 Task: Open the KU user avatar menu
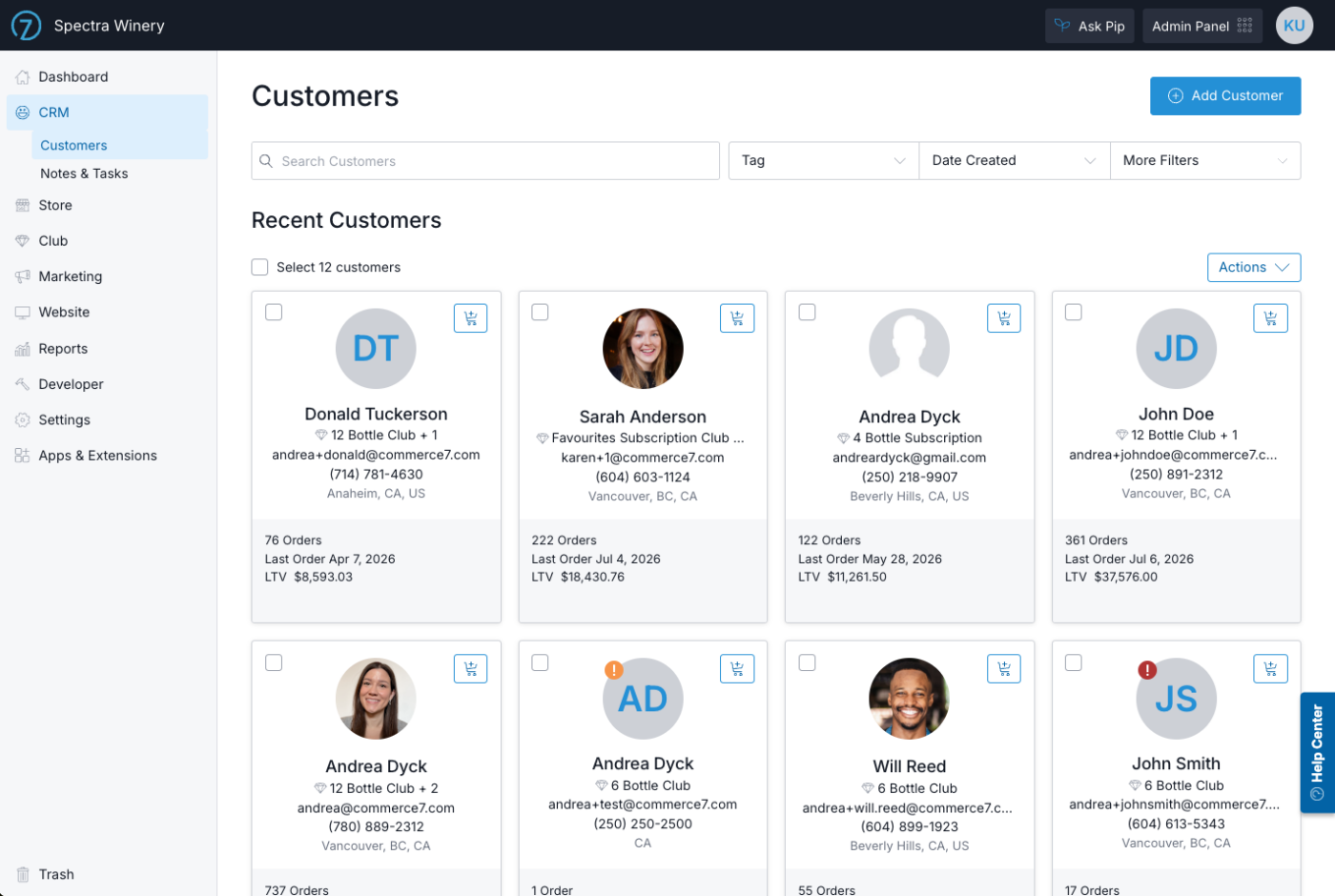coord(1294,26)
